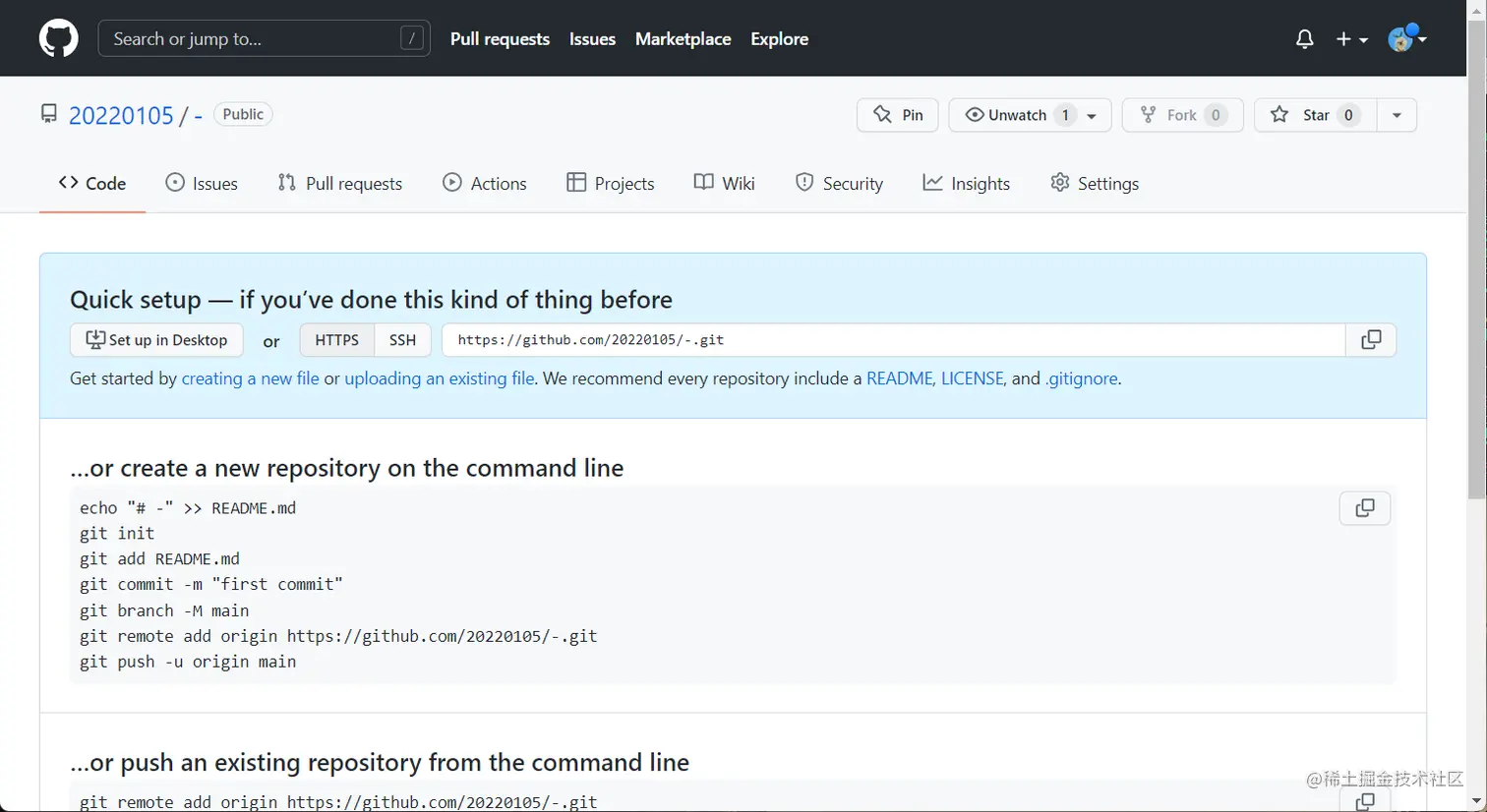Switch to the Code tab
Screen dimensions: 1487x812
tap(92, 184)
